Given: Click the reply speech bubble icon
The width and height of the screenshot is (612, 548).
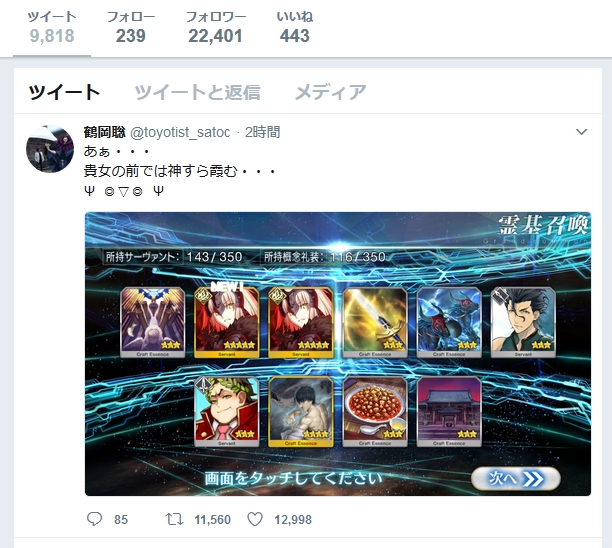Looking at the screenshot, I should [94, 519].
